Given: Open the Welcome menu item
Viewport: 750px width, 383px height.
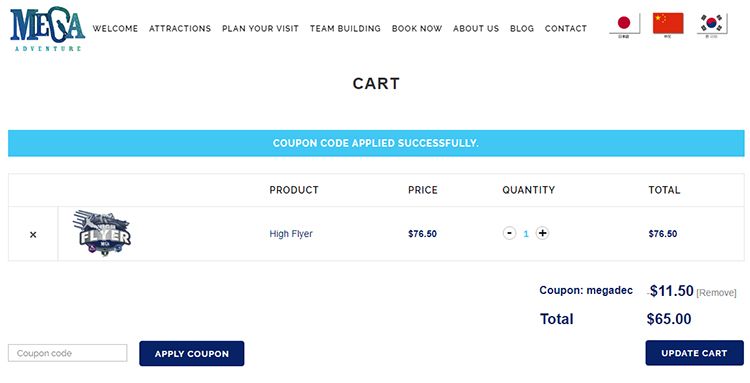Looking at the screenshot, I should [x=115, y=29].
